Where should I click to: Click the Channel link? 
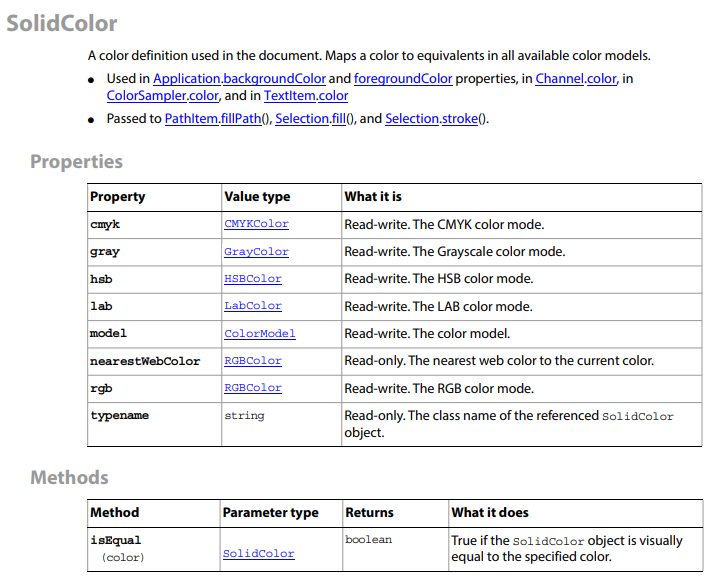pyautogui.click(x=560, y=79)
